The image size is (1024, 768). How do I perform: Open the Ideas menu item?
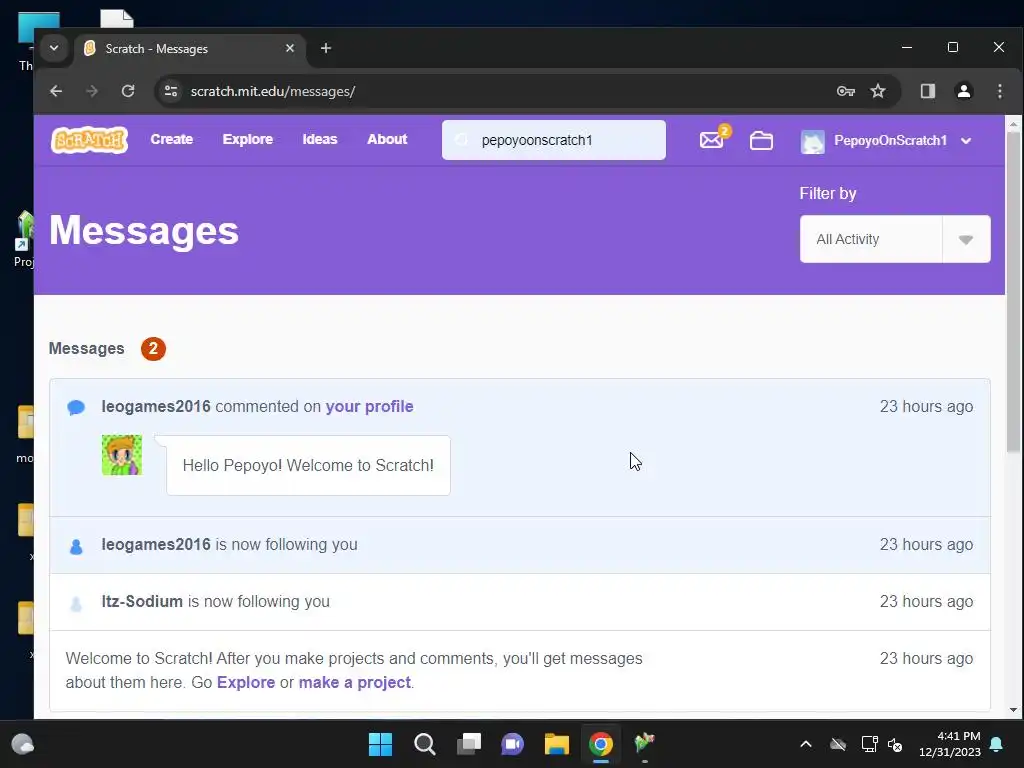(320, 139)
